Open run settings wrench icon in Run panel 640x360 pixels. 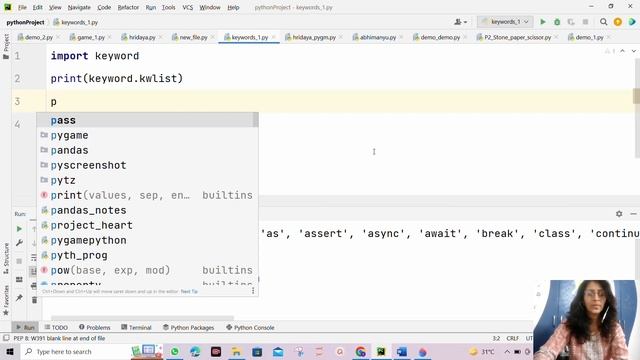[19, 243]
